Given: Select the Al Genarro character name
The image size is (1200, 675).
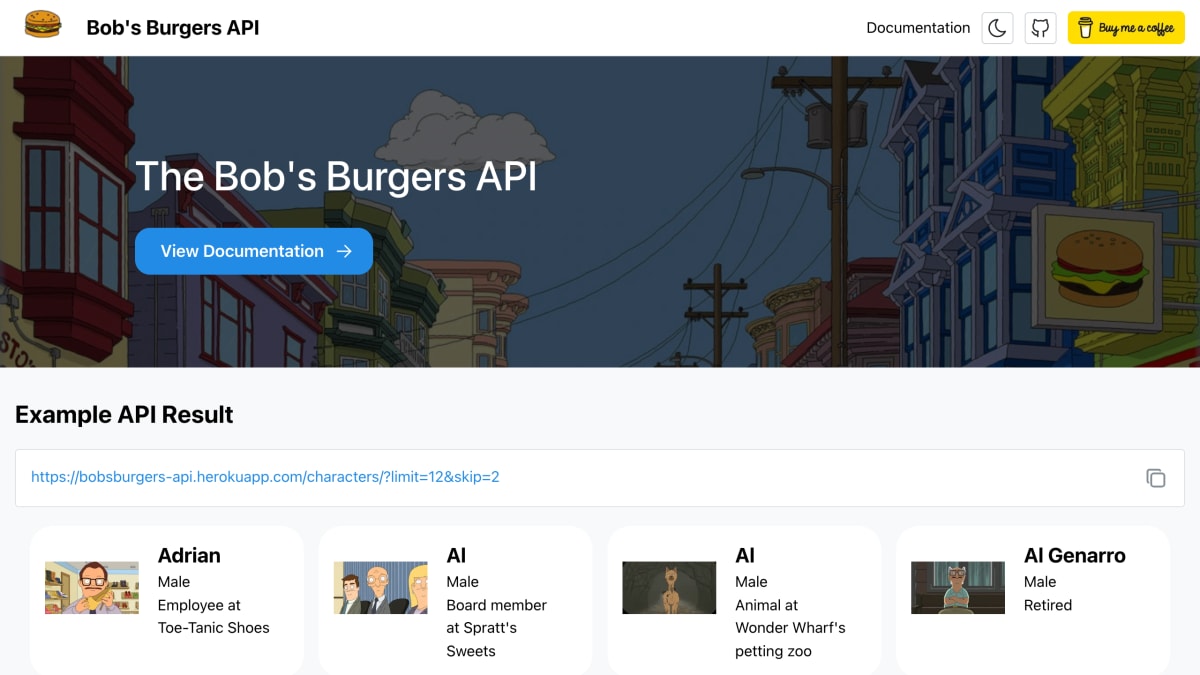Looking at the screenshot, I should click(x=1075, y=555).
